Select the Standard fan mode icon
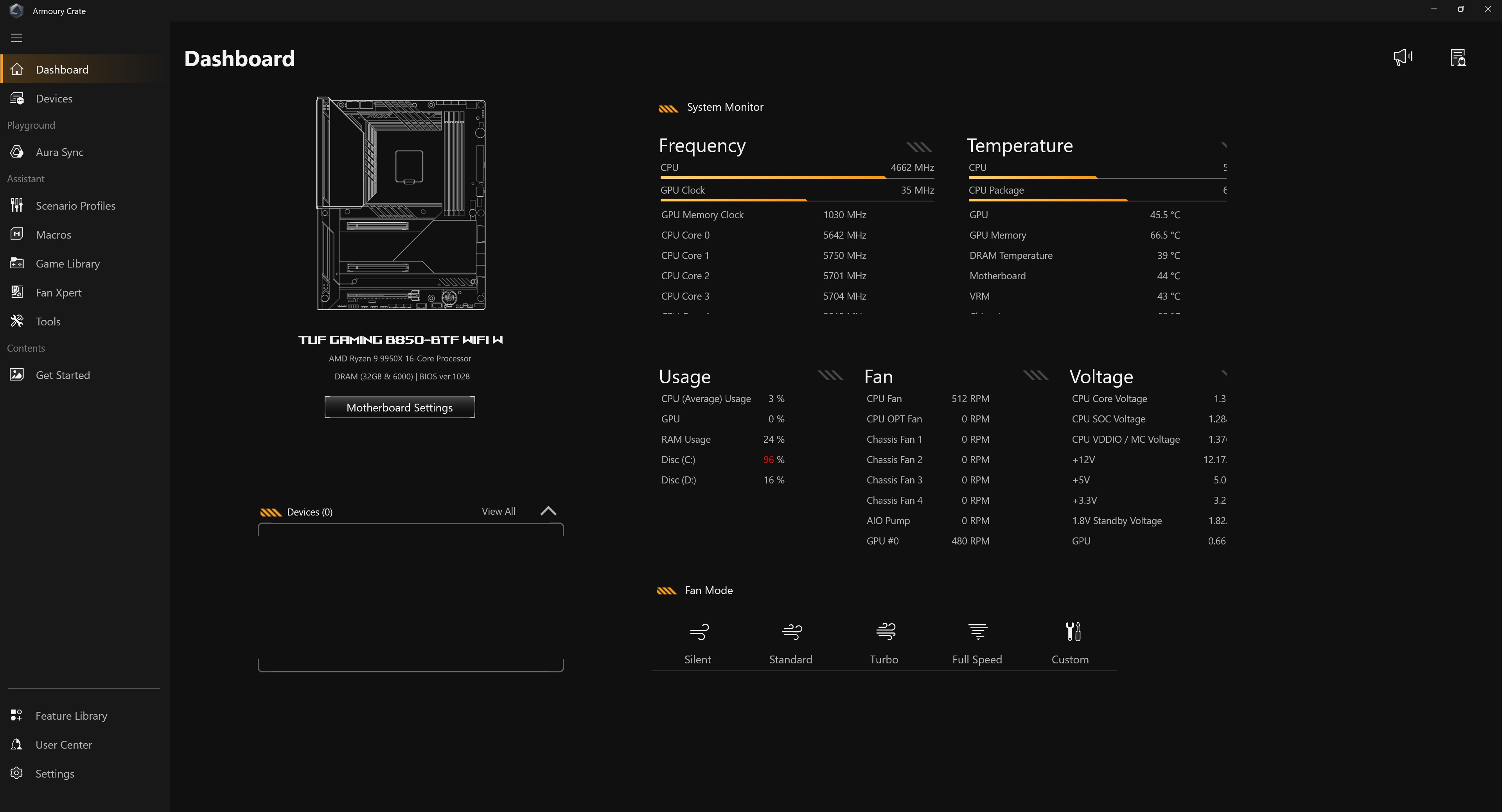The image size is (1502, 812). click(x=792, y=631)
